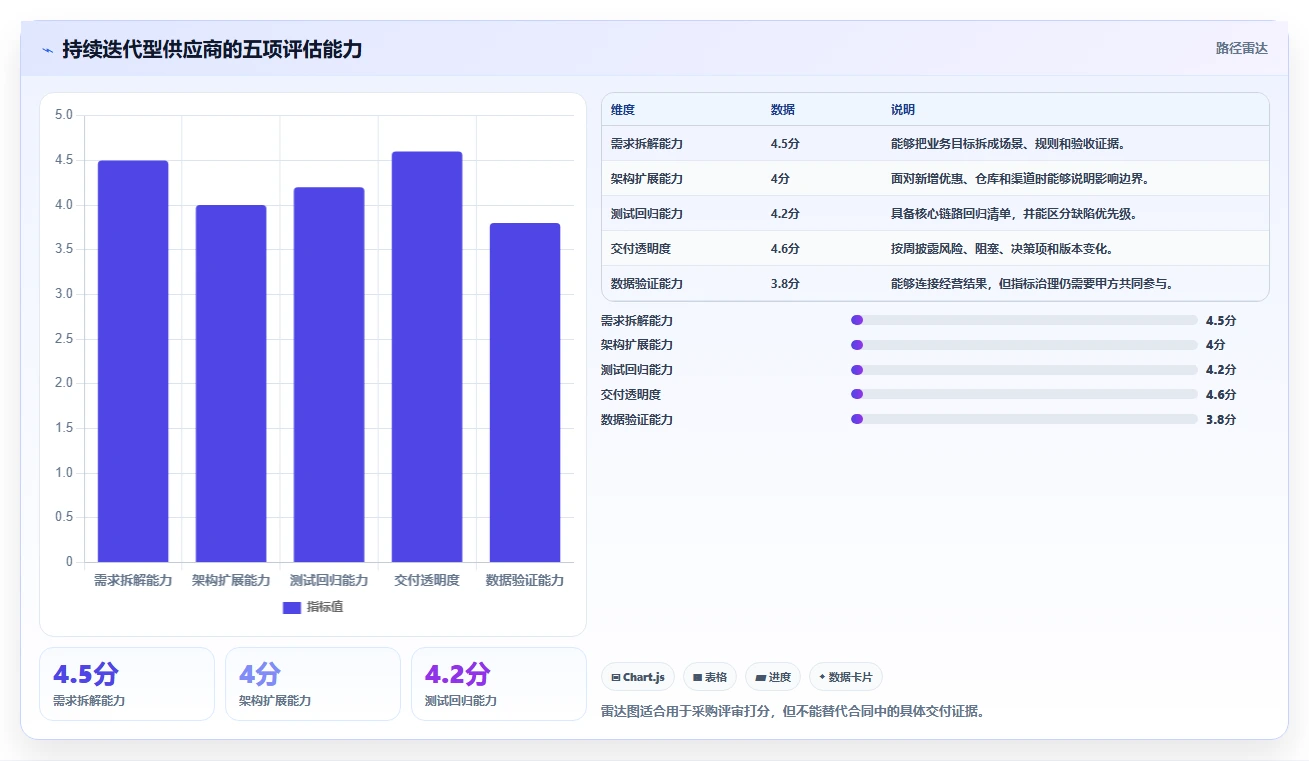Click the 交付透明度 x-axis label

point(427,580)
